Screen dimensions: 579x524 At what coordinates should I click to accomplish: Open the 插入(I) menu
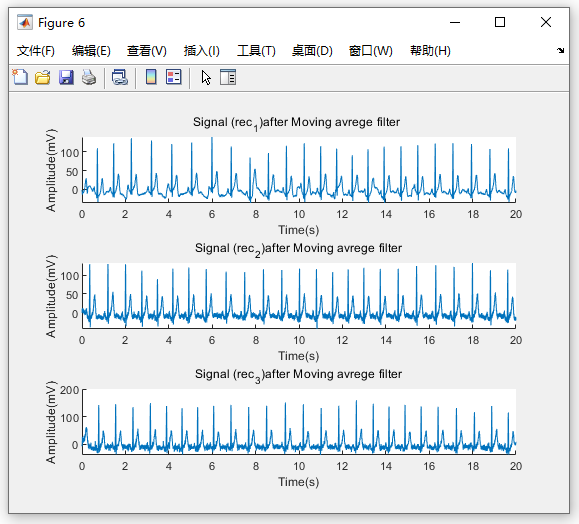click(x=202, y=51)
